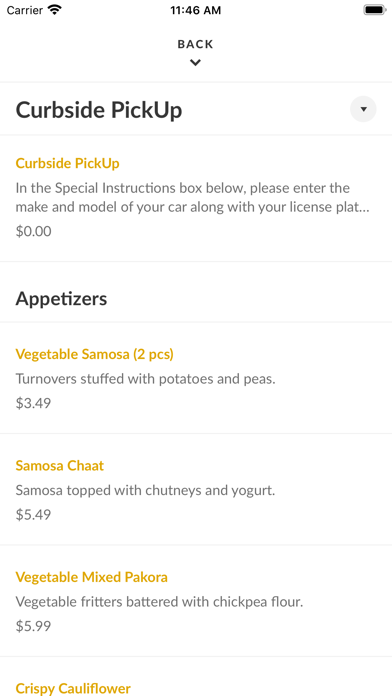
Task: Tap the chutneys and yogurt samosa description
Action: [146, 490]
